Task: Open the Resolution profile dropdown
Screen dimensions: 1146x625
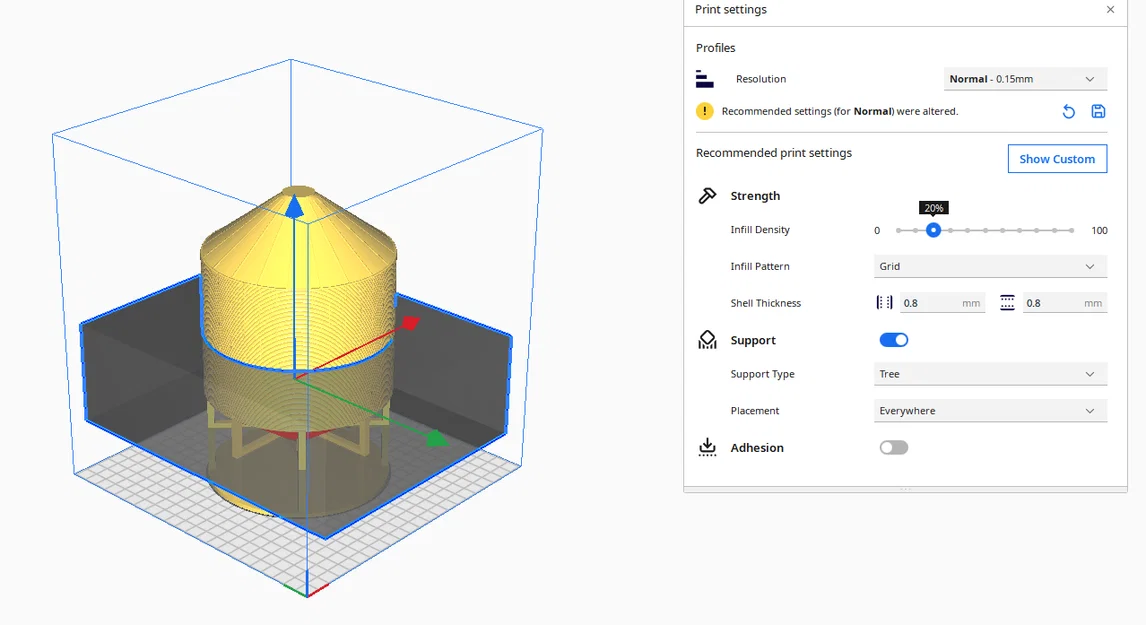Action: coord(1025,79)
